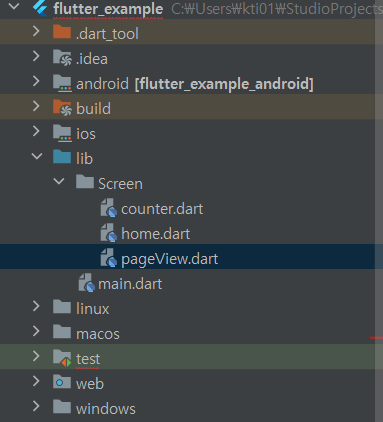Select the .dart_tool label
383x422 pixels.
click(107, 34)
